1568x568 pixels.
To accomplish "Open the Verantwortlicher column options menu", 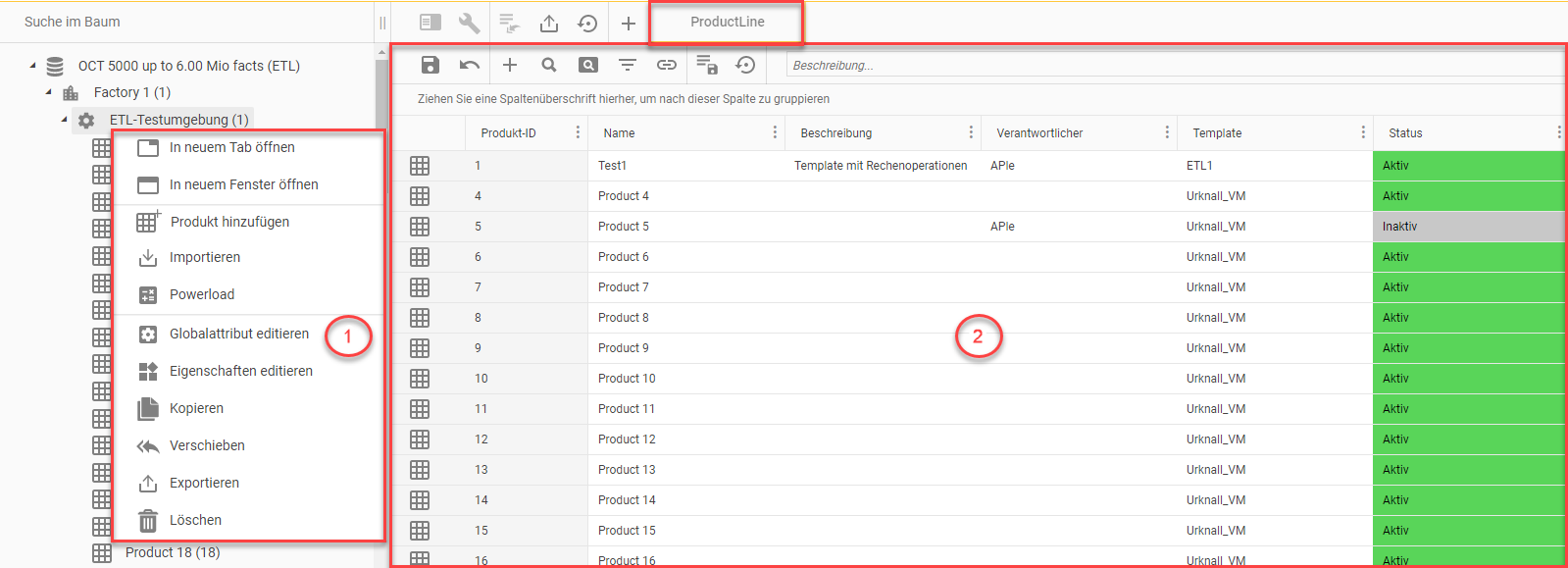I will click(1167, 132).
